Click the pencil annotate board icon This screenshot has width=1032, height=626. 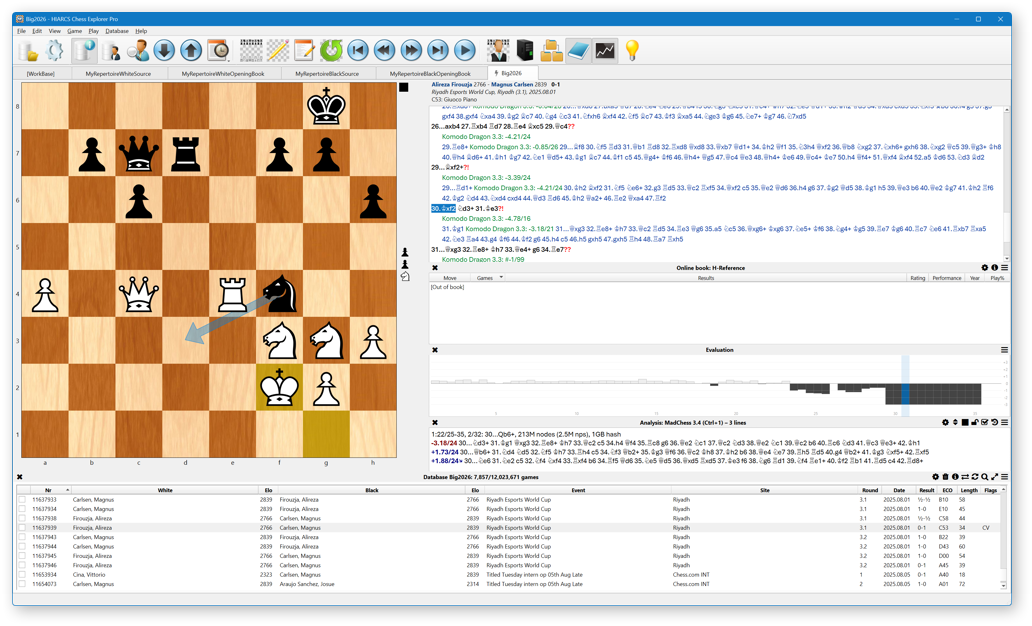tap(277, 51)
